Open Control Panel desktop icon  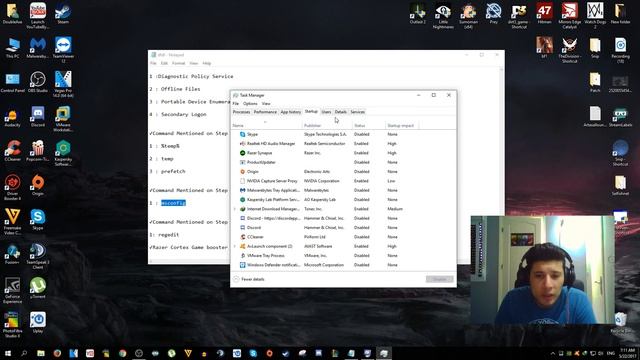[12, 82]
